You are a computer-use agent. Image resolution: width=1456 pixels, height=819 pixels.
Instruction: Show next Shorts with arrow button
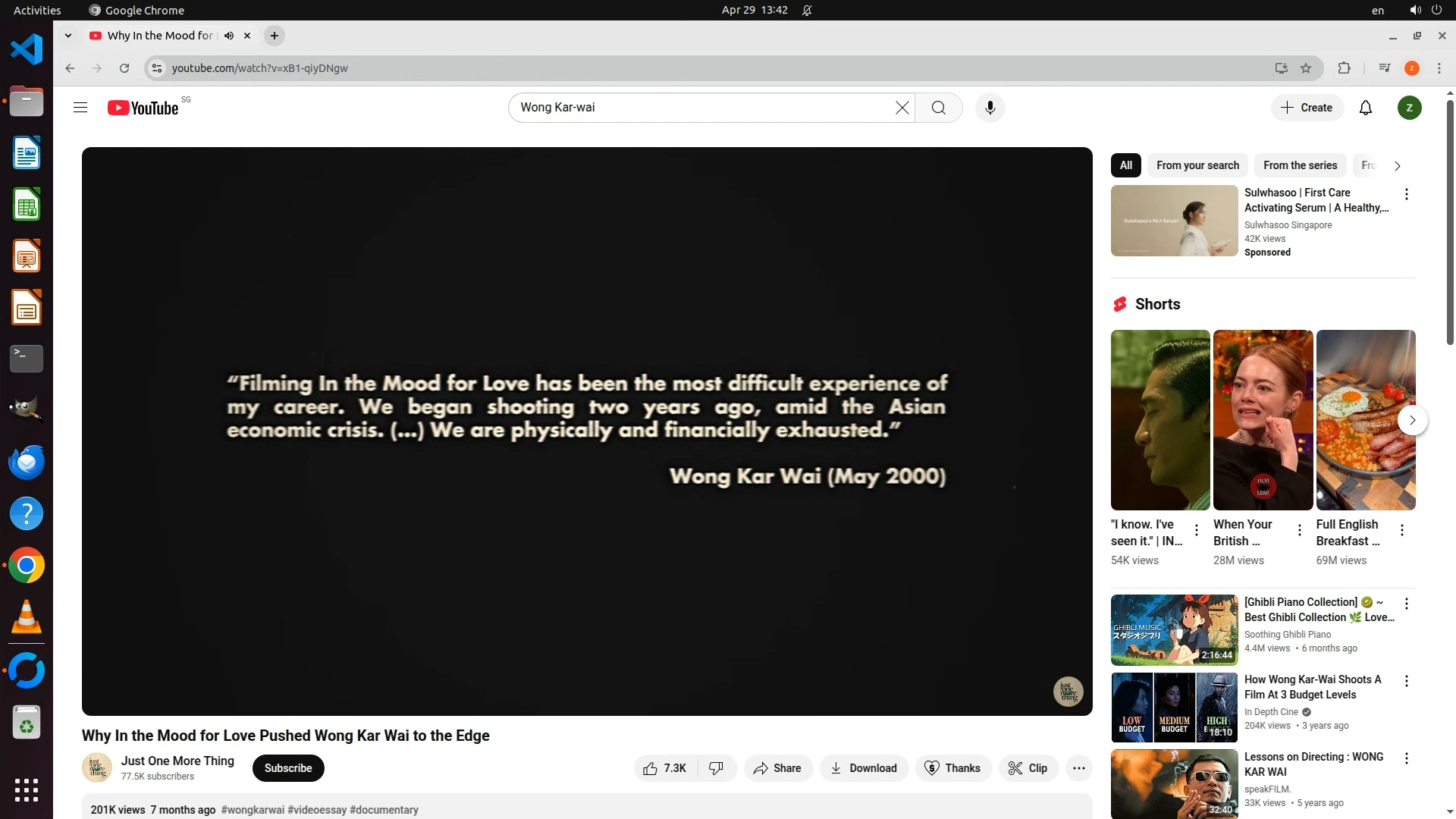pyautogui.click(x=1412, y=420)
